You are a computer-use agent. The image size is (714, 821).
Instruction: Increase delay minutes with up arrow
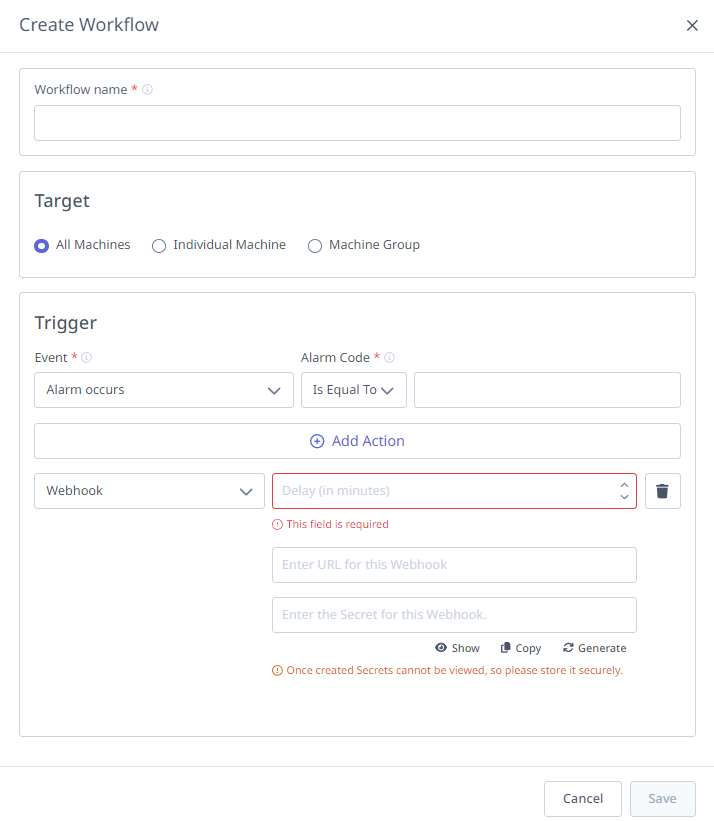click(624, 485)
